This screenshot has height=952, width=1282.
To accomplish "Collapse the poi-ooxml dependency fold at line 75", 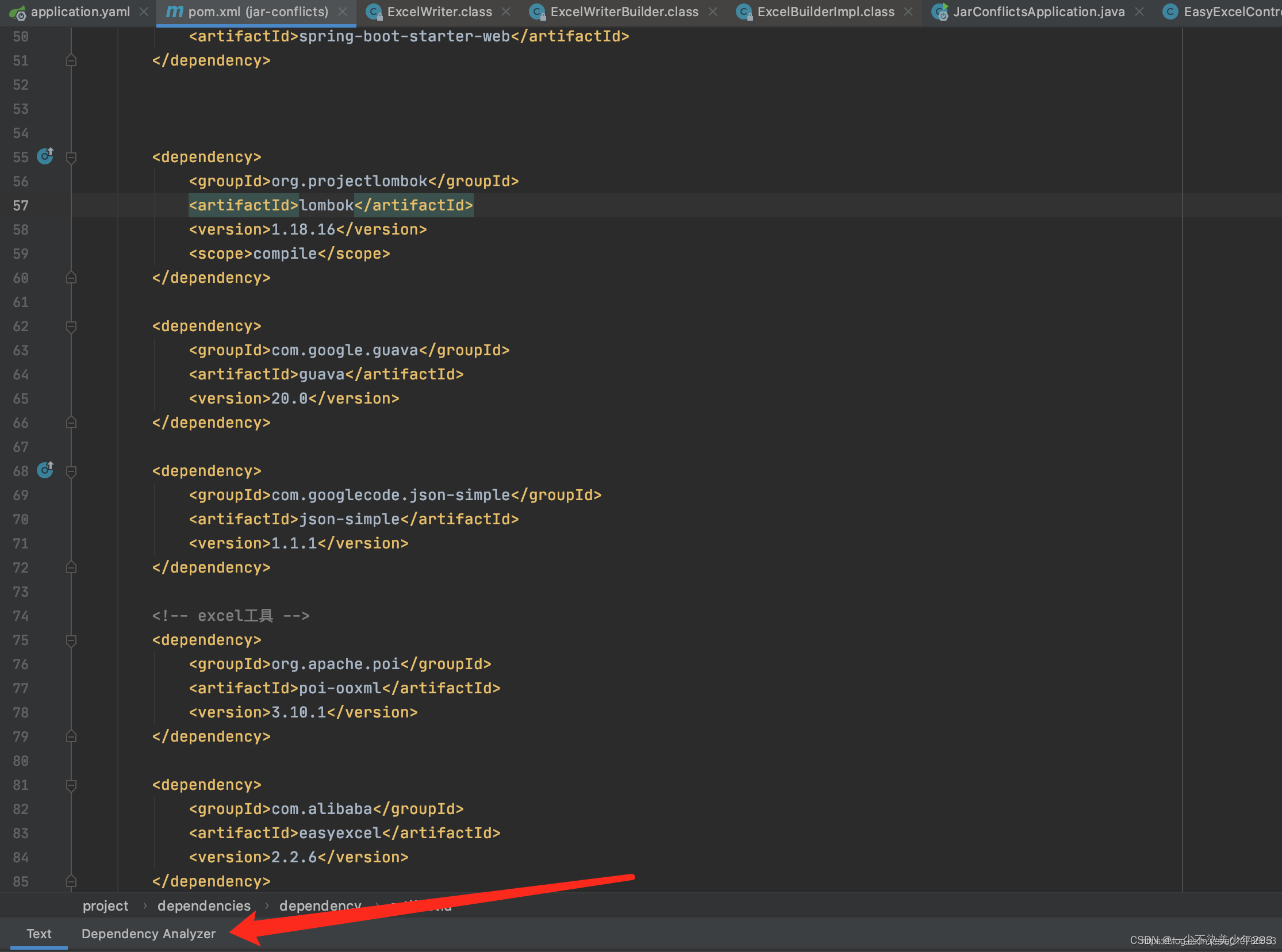I will pos(71,640).
